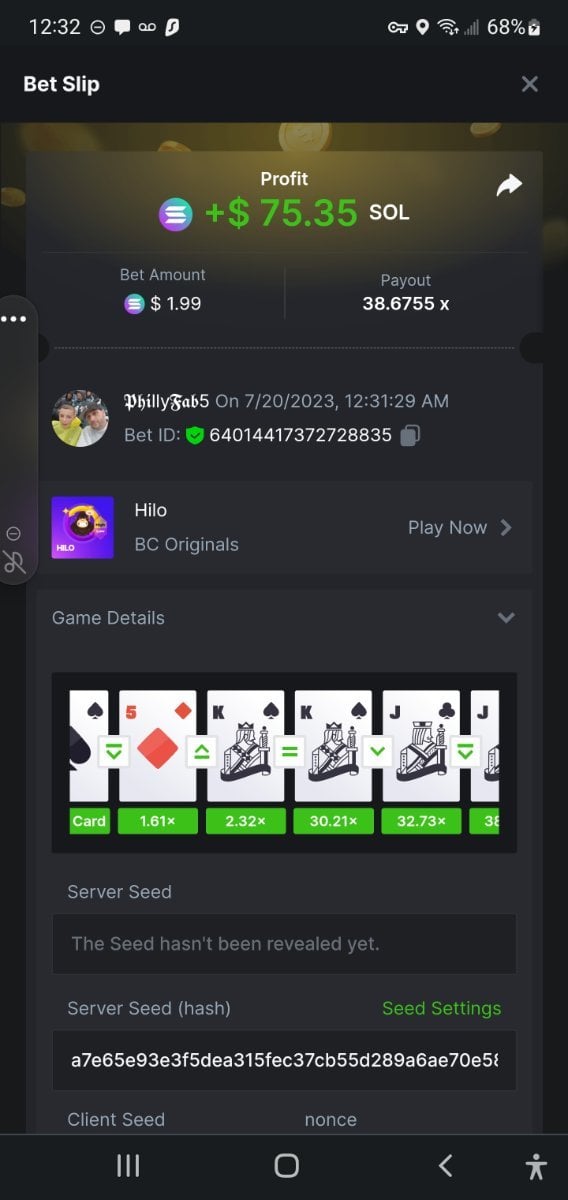This screenshot has height=1200, width=568.
Task: Tap the Android home button
Action: 287,1165
